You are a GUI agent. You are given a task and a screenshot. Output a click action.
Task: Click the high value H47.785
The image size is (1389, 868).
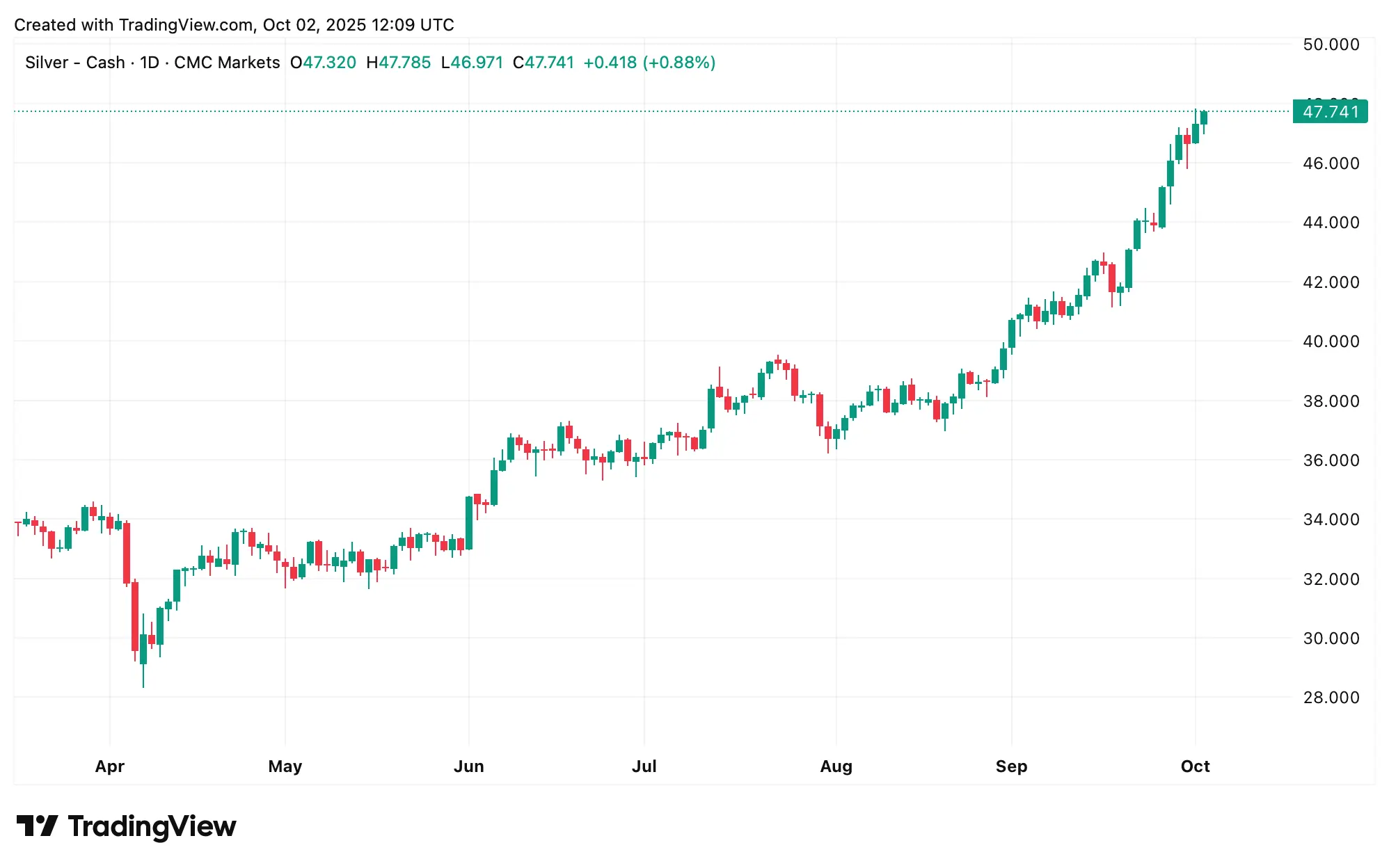(x=399, y=63)
